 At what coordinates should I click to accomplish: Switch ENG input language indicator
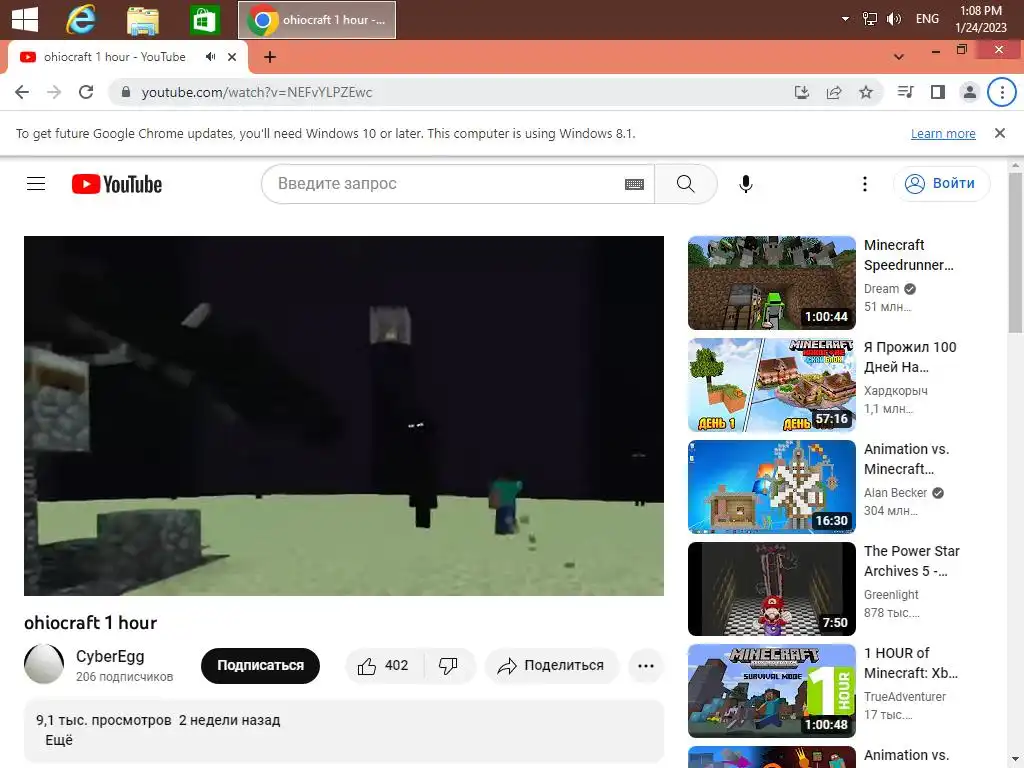click(x=927, y=19)
